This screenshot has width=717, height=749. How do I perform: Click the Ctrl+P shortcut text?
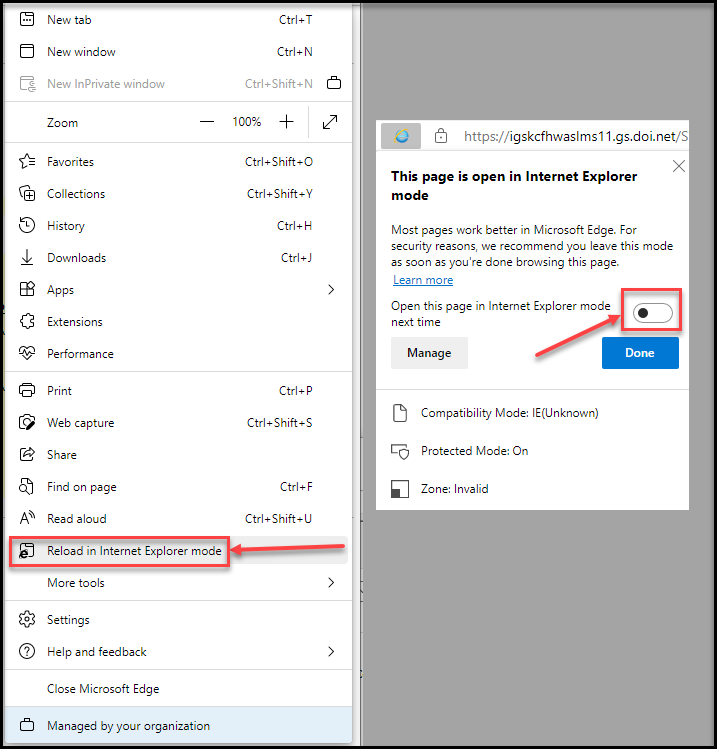click(296, 391)
